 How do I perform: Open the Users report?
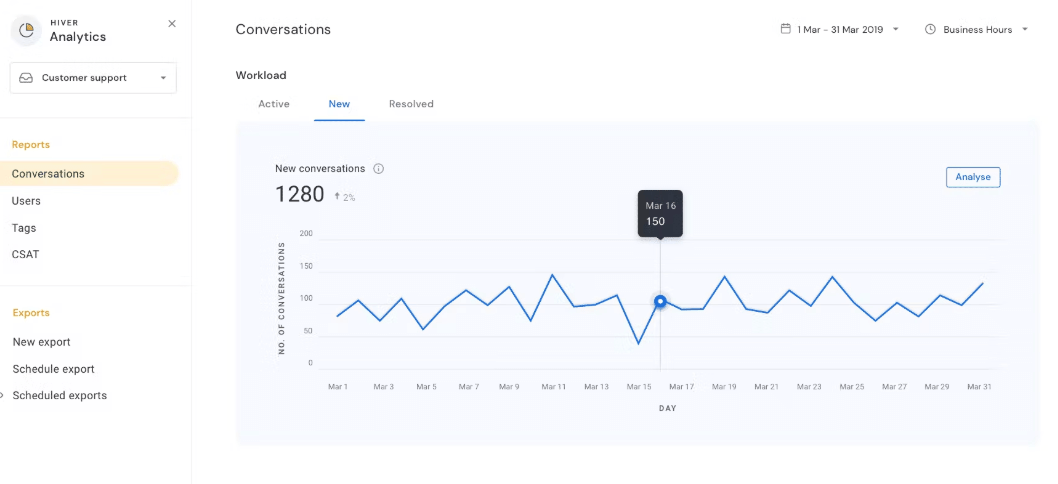pyautogui.click(x=26, y=201)
